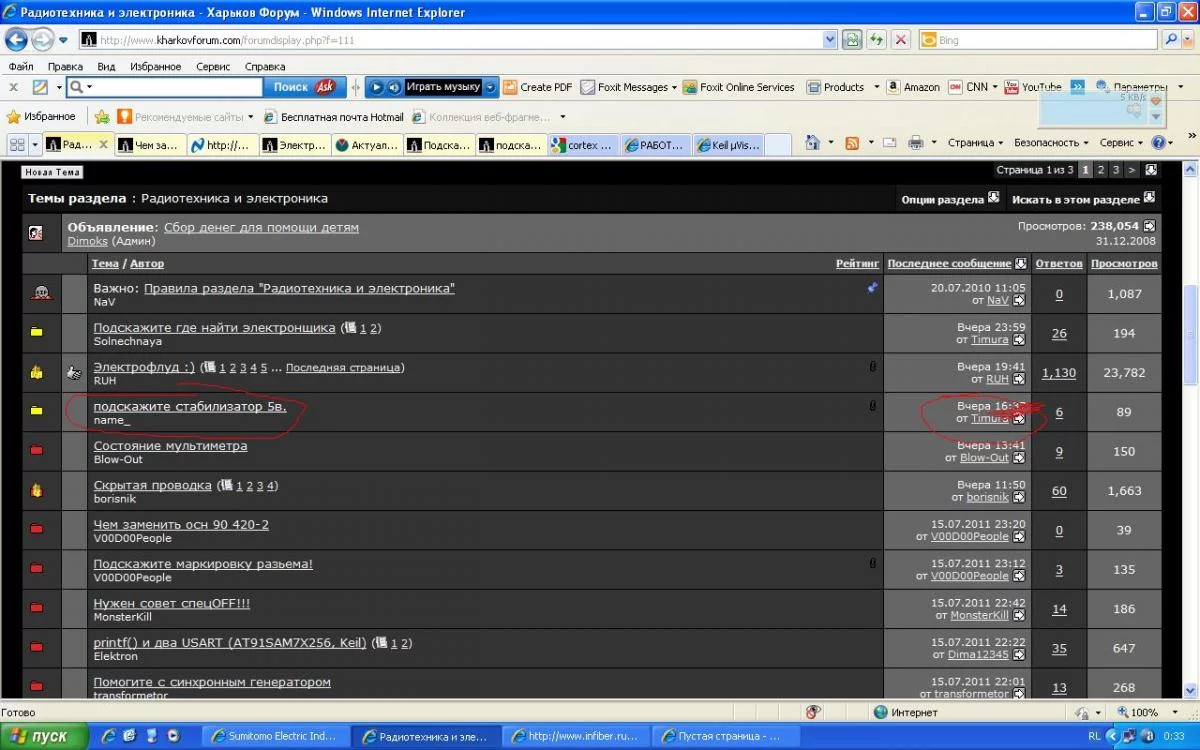This screenshot has height=750, width=1200.
Task: Click the Избранное favorites star button
Action: pos(41,116)
